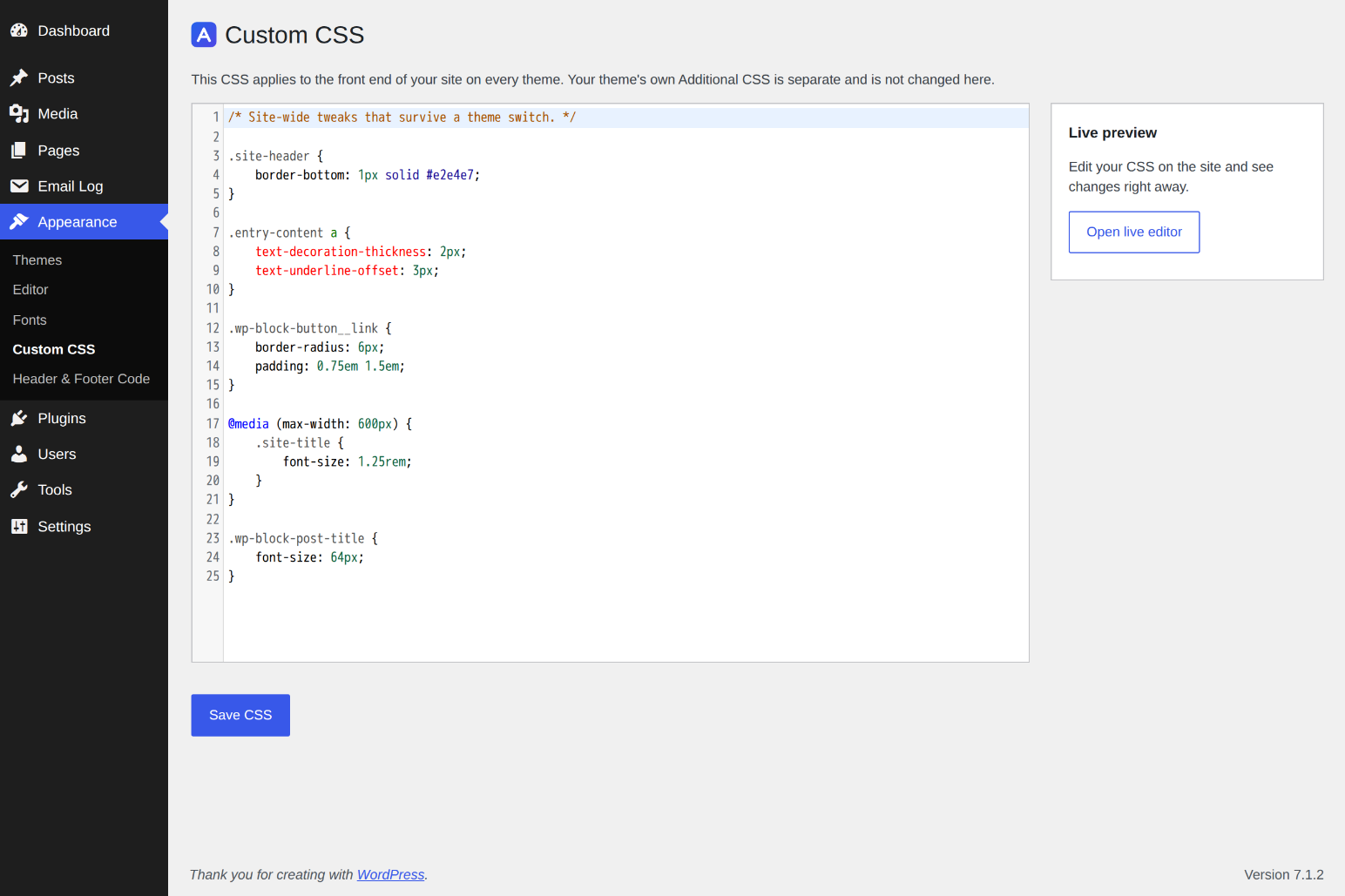Click the Email Log envelope icon
This screenshot has width=1345, height=896.
pyautogui.click(x=19, y=186)
